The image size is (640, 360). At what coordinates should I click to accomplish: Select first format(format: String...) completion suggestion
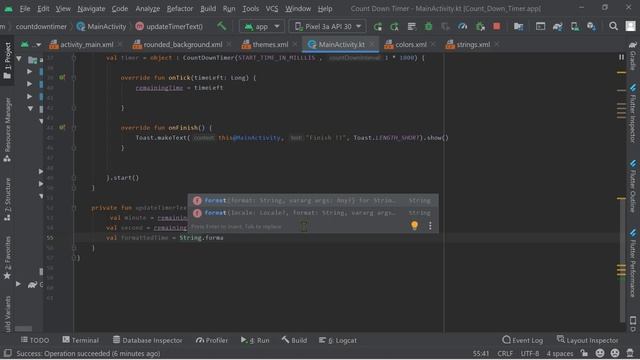pos(313,200)
